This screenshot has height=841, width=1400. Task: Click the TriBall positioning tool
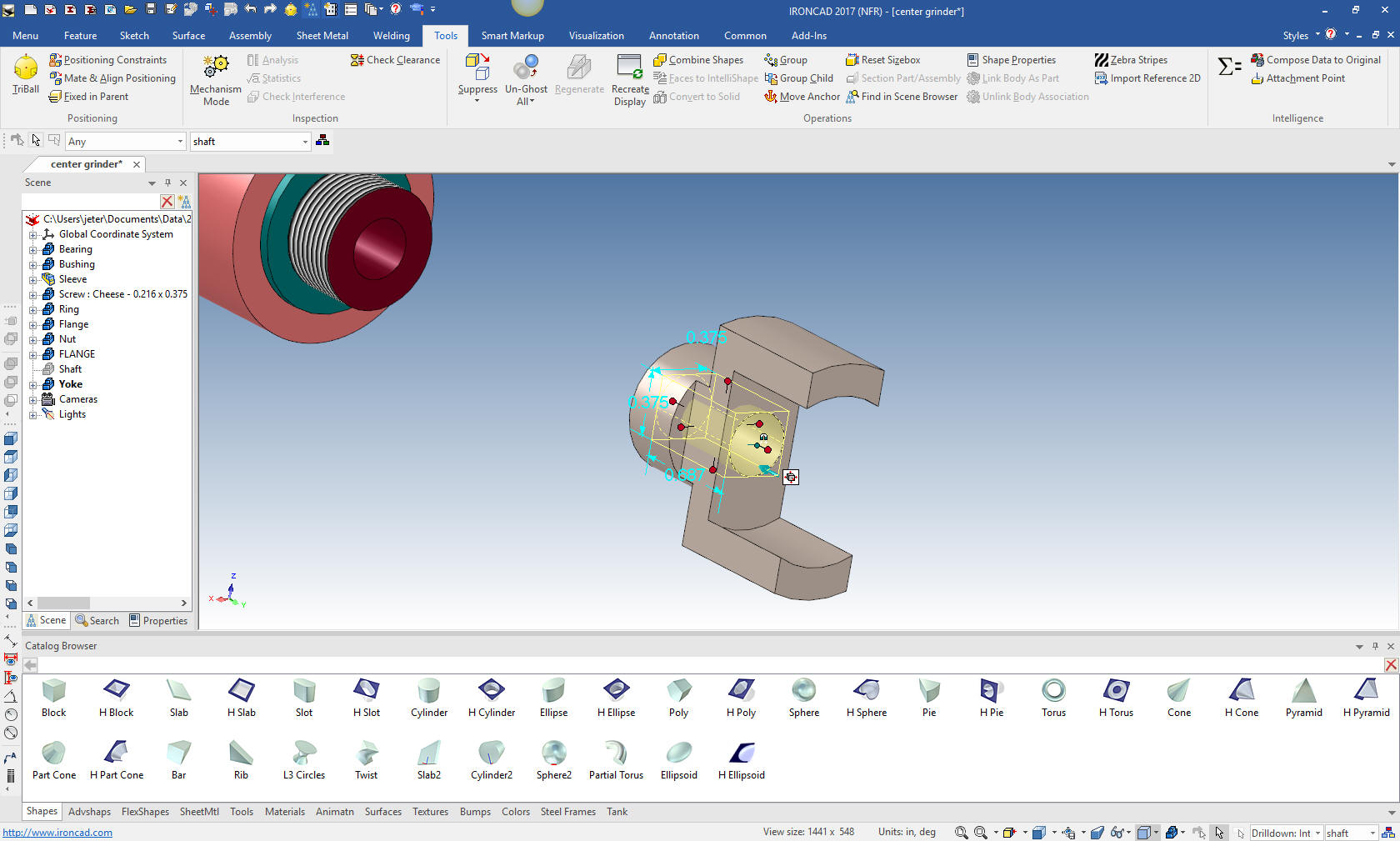click(25, 74)
